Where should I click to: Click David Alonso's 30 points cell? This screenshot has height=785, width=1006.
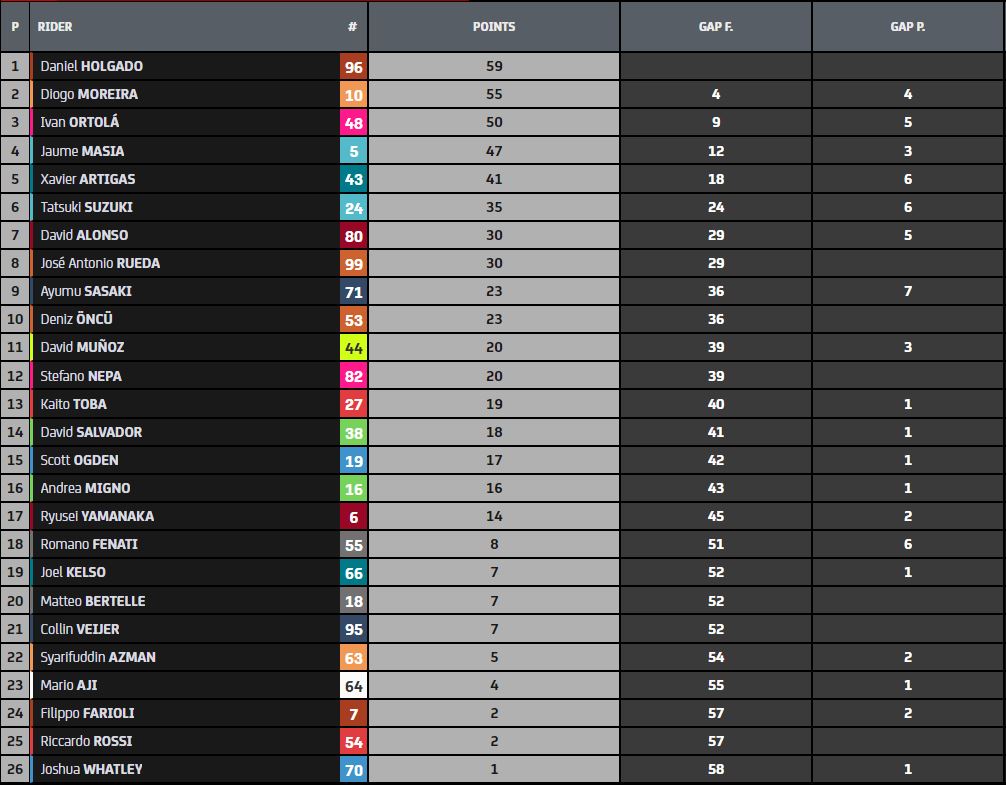(x=494, y=235)
